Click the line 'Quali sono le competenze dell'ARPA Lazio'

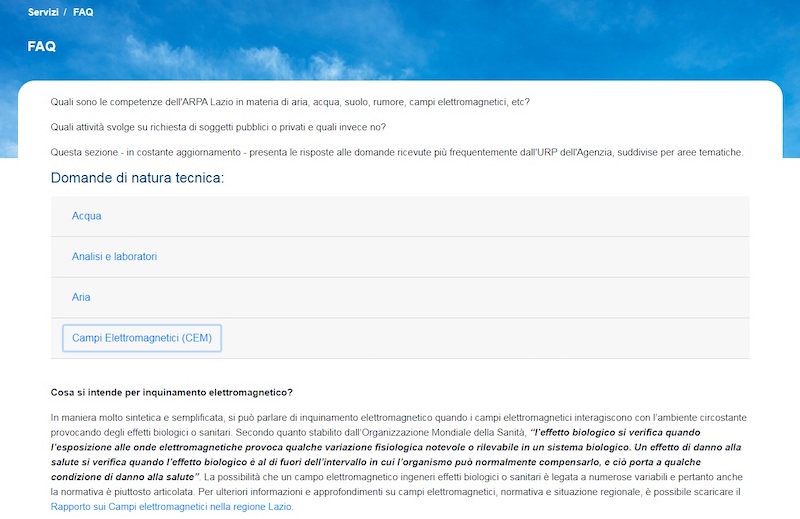(290, 102)
